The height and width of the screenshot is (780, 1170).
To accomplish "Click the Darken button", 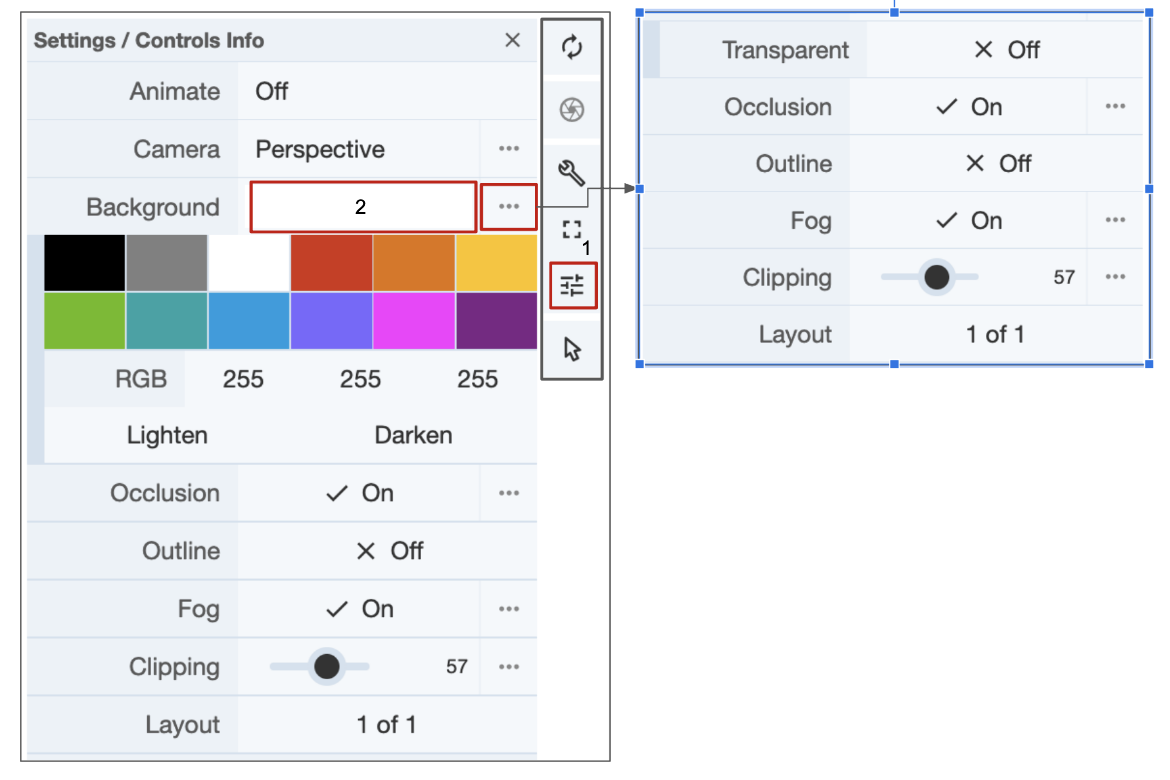I will click(x=413, y=435).
